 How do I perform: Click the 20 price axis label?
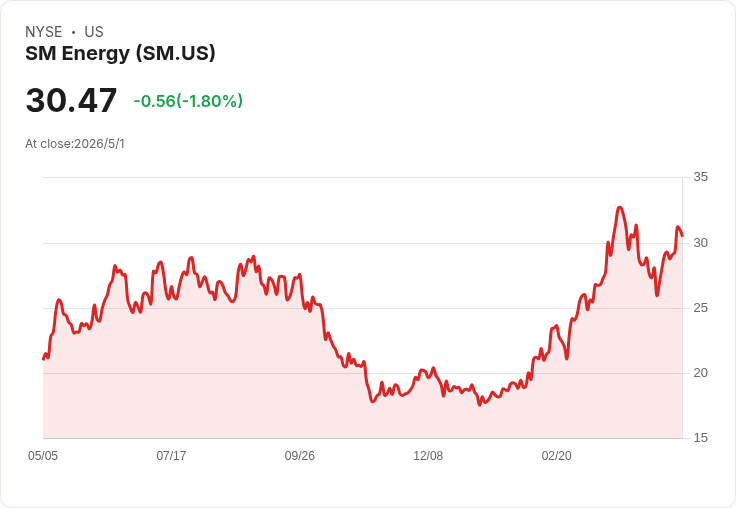coord(700,373)
